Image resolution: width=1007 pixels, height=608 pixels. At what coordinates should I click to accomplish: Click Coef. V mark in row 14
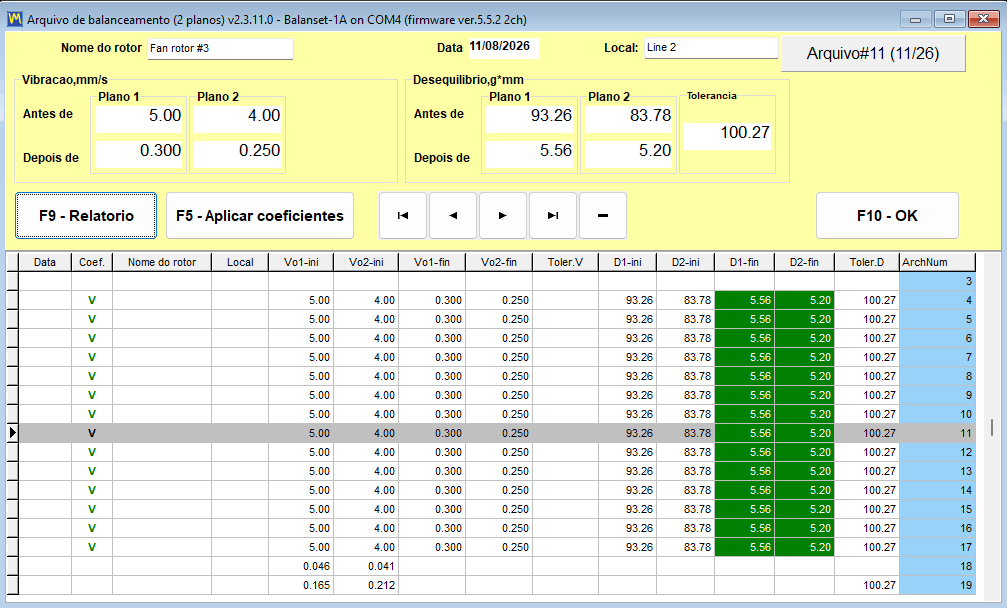pyautogui.click(x=92, y=490)
